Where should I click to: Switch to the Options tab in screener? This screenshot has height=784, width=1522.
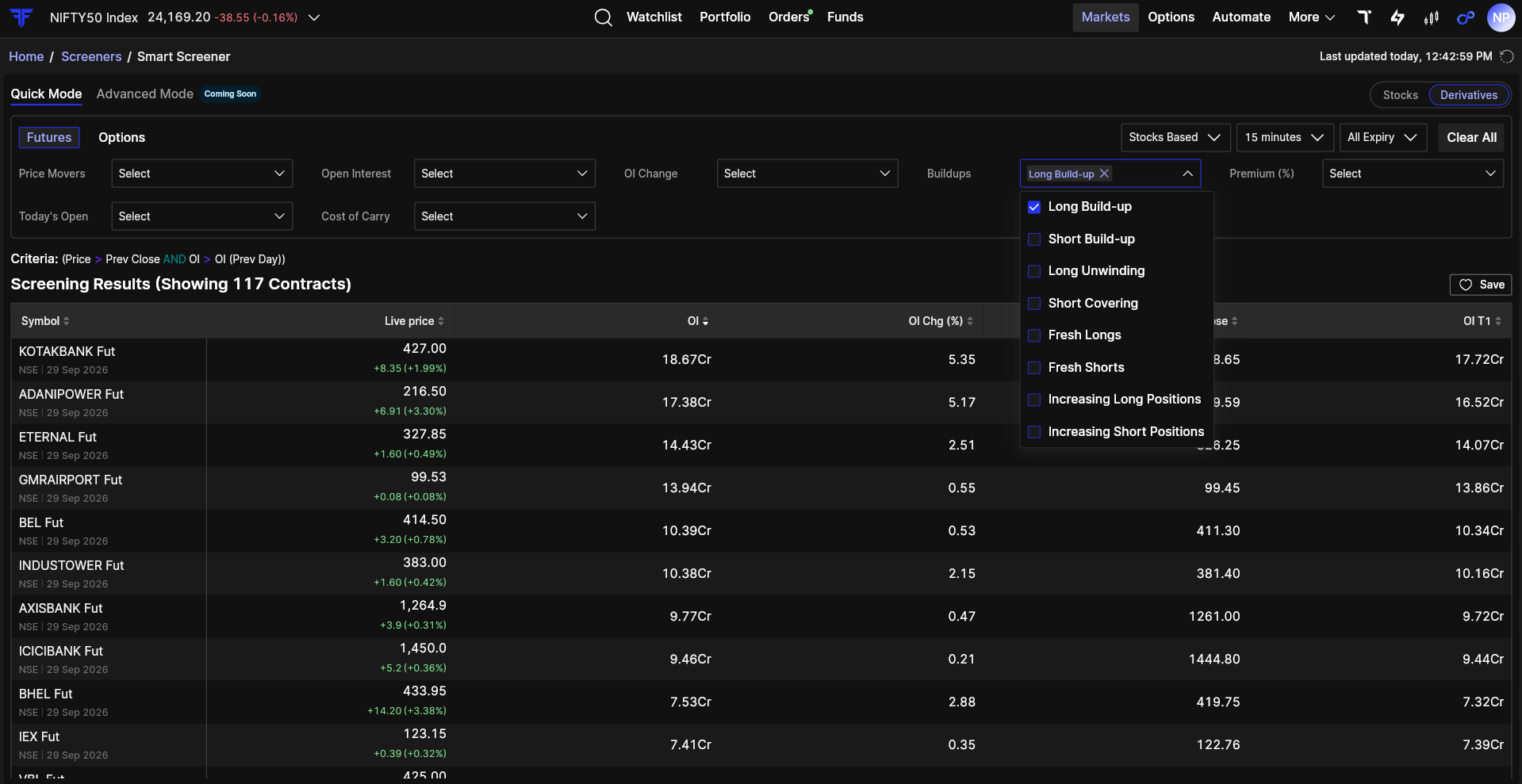pos(121,137)
